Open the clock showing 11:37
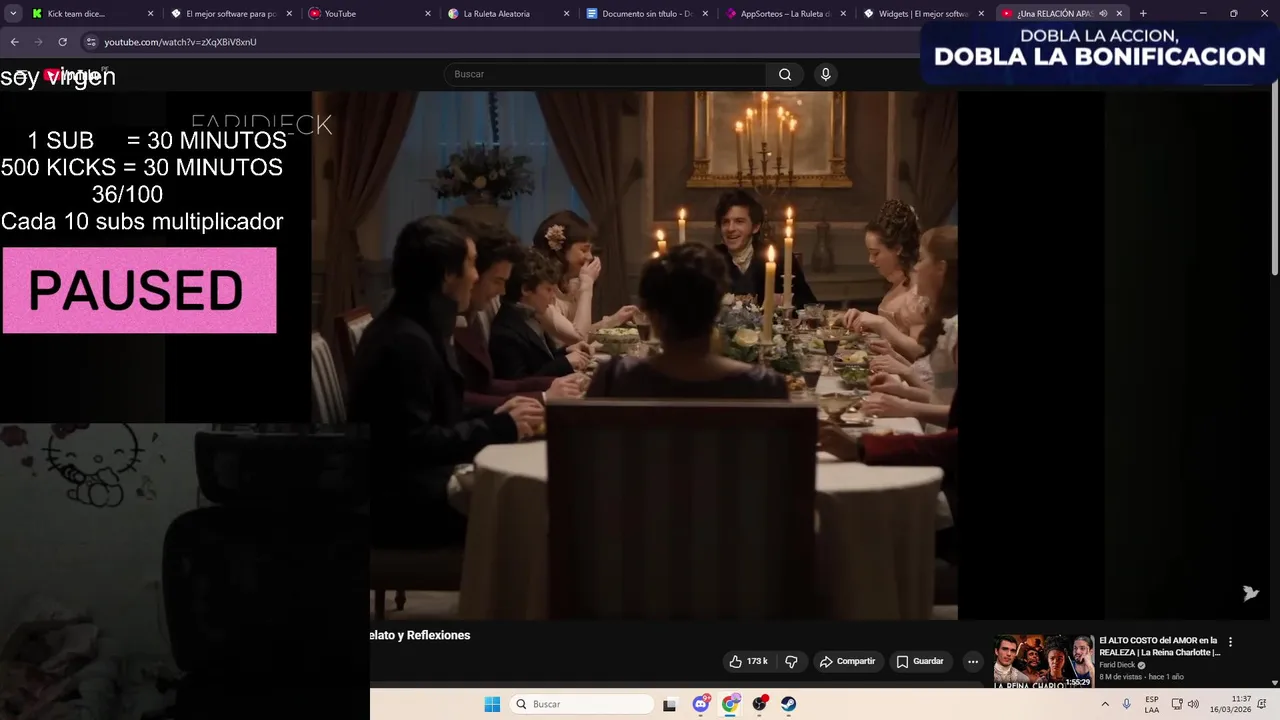This screenshot has height=720, width=1280. [1230, 704]
